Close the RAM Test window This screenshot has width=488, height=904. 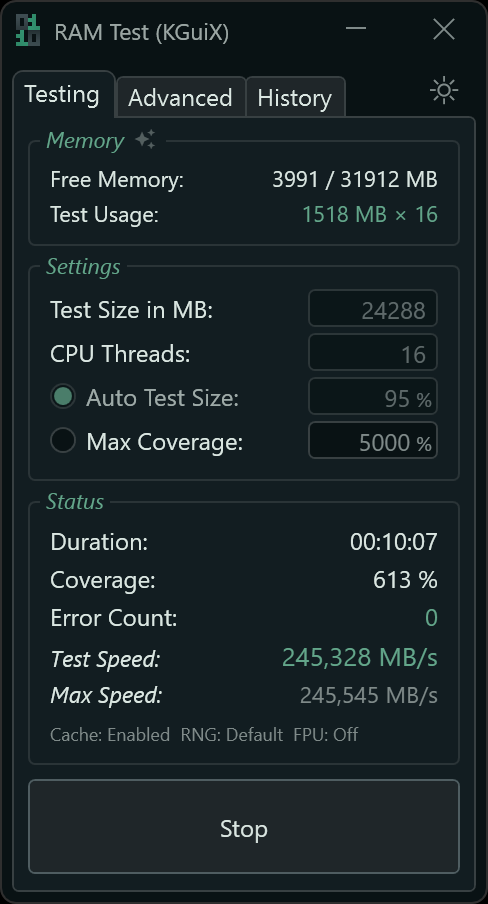click(444, 29)
